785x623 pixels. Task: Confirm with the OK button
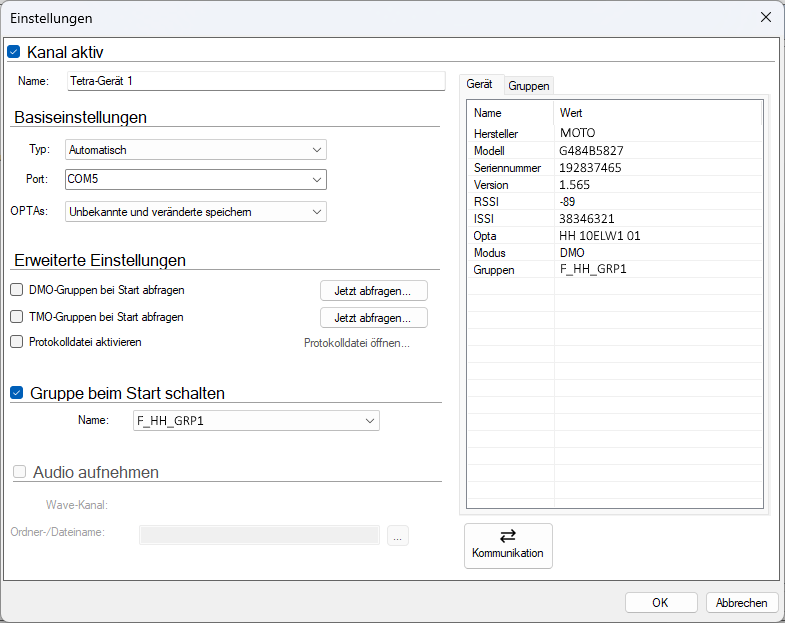(661, 602)
